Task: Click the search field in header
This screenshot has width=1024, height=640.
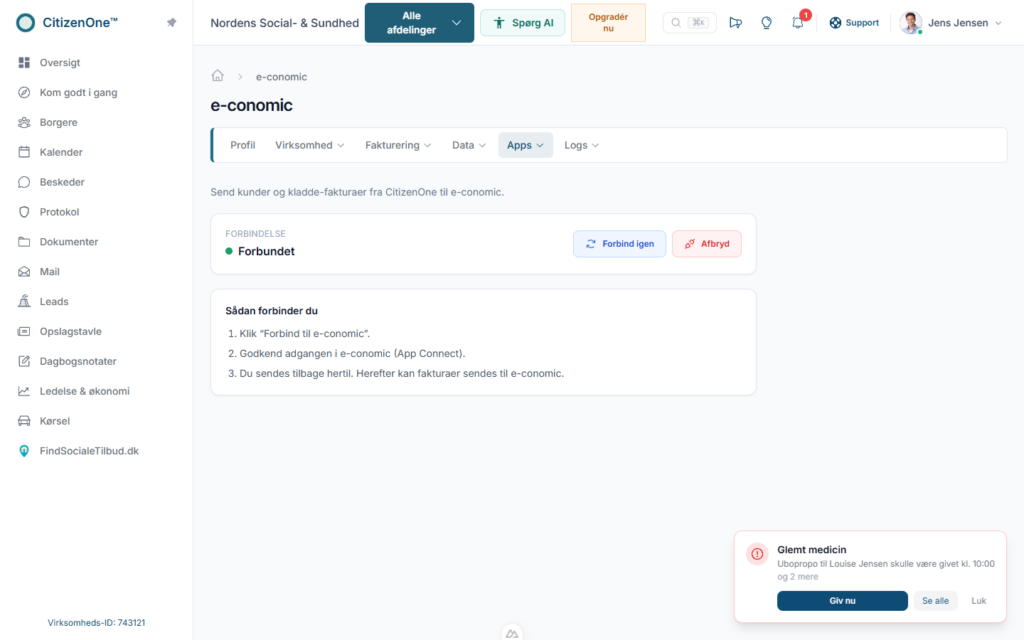Action: (x=689, y=23)
